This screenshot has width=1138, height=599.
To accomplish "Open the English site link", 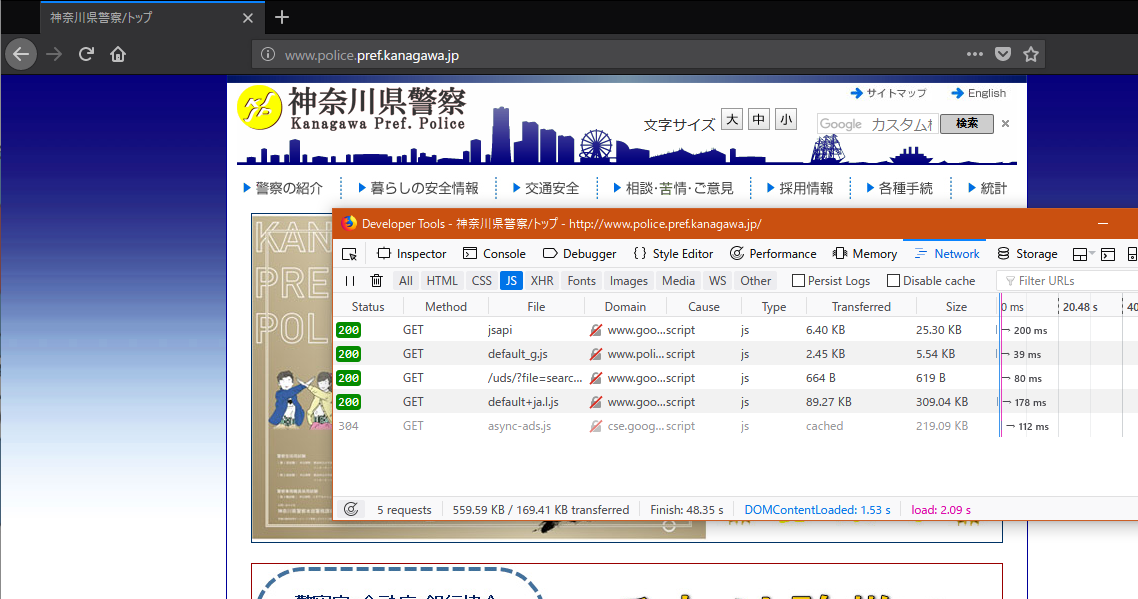I will point(978,93).
